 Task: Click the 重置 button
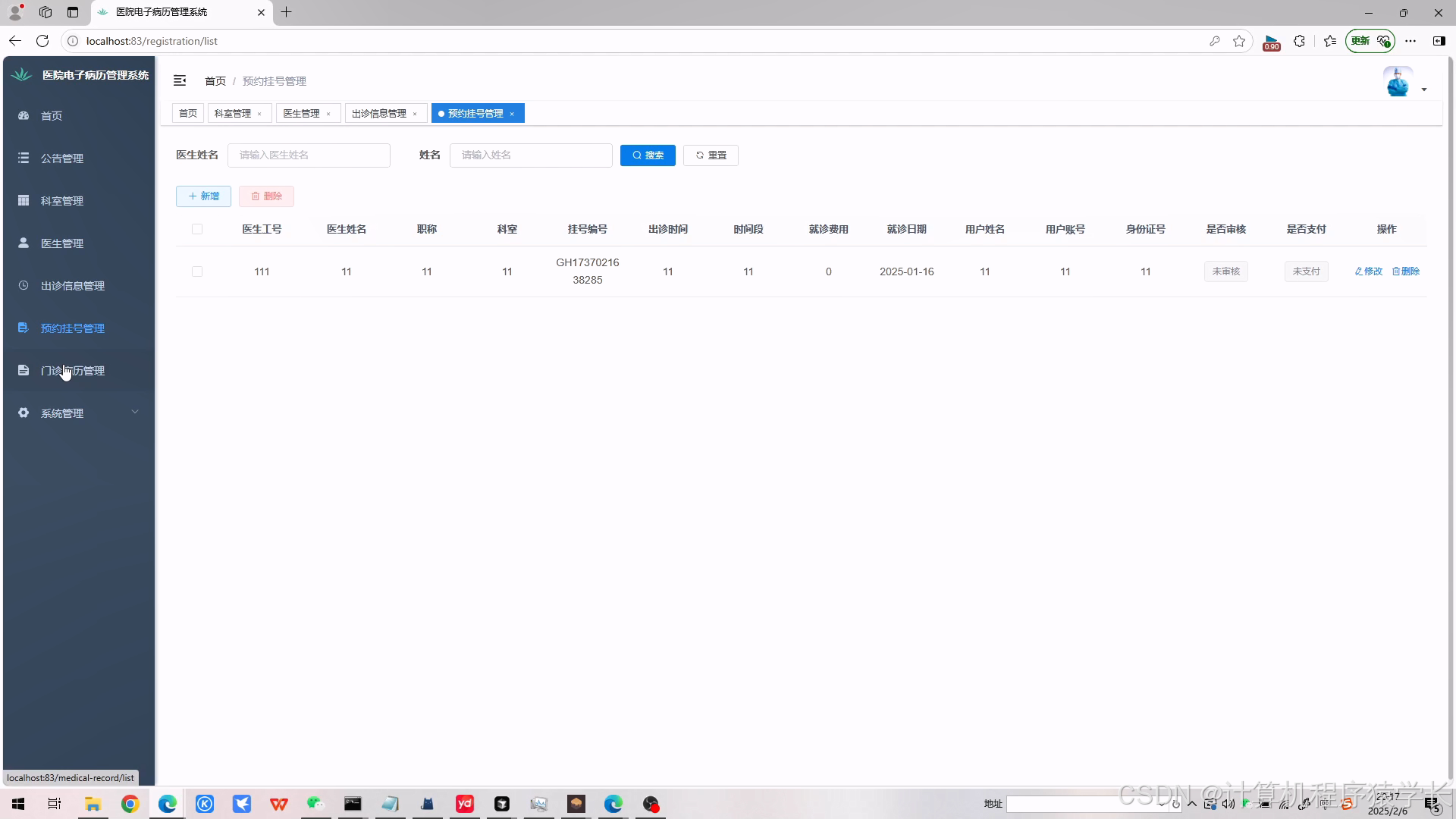pyautogui.click(x=711, y=155)
